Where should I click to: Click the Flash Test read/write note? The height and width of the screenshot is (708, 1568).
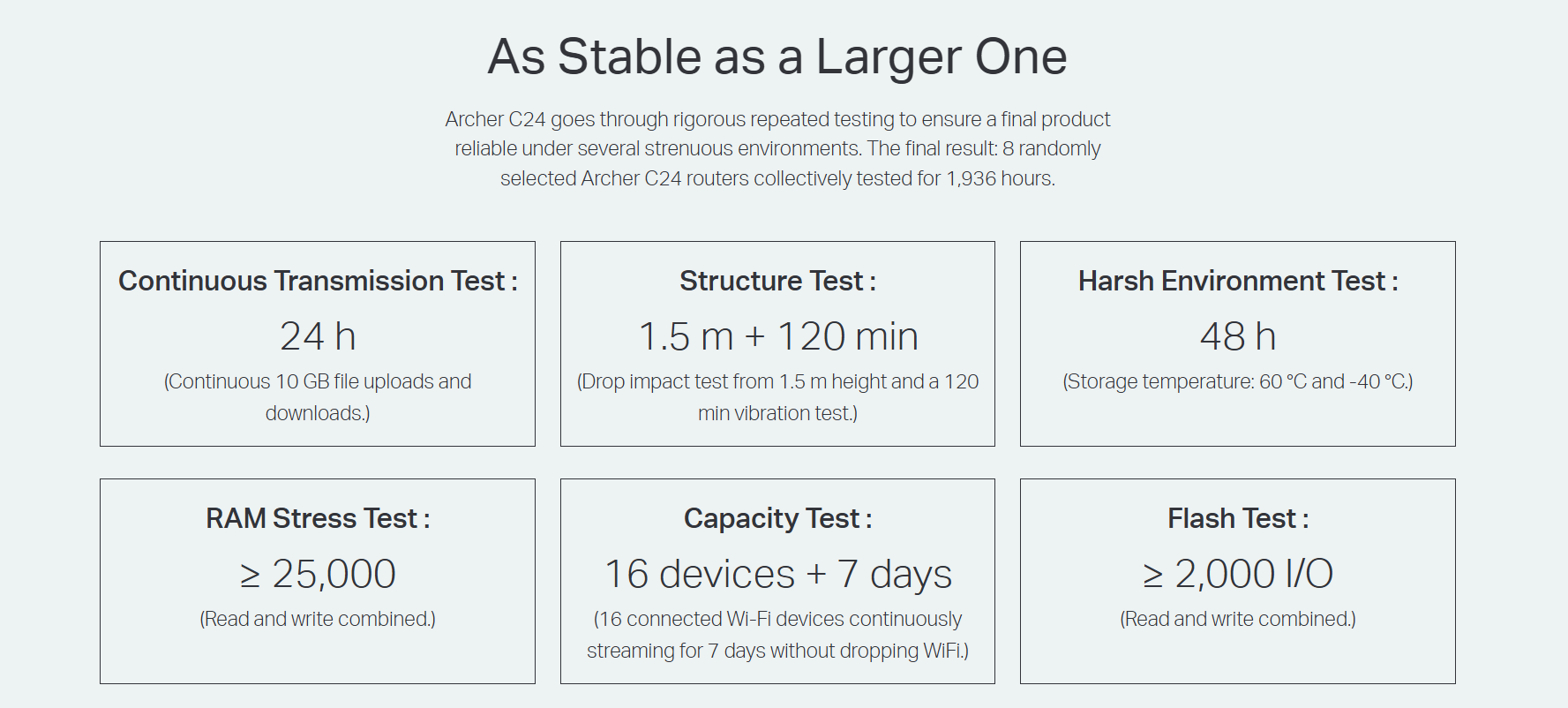1237,619
